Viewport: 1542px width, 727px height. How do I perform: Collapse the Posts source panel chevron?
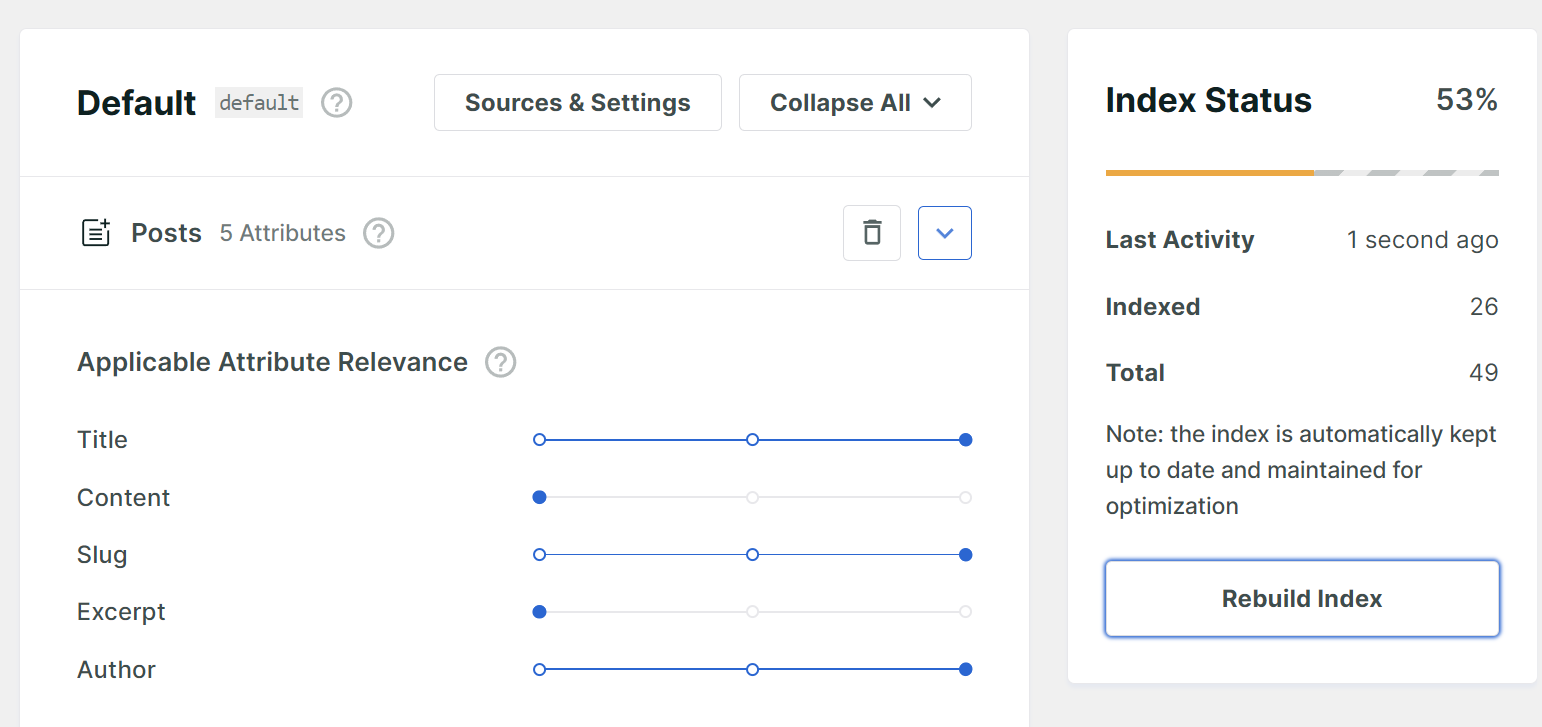tap(945, 233)
